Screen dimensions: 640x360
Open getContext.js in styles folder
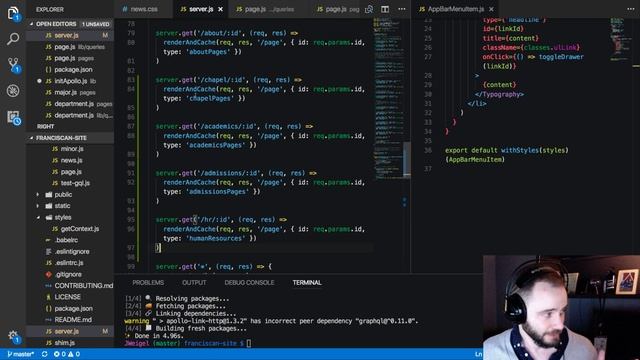click(70, 229)
